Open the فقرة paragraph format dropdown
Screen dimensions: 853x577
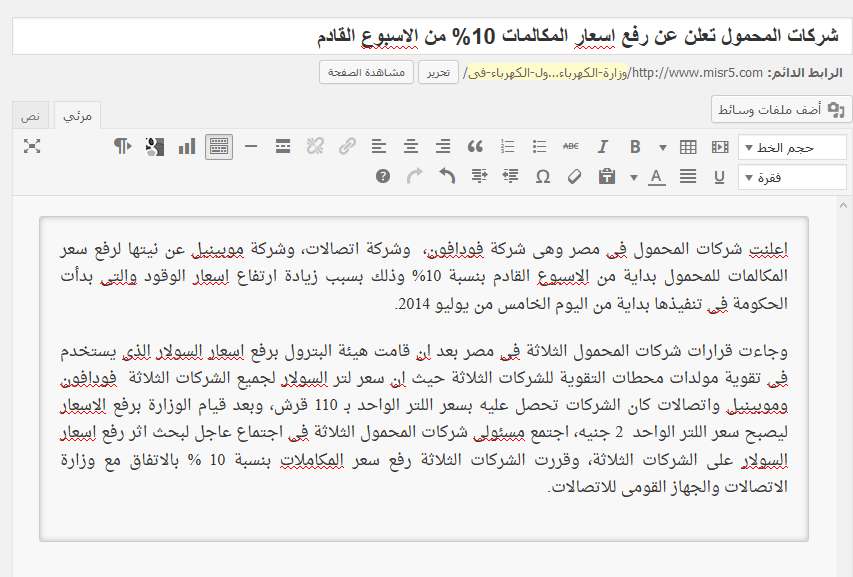(x=792, y=177)
